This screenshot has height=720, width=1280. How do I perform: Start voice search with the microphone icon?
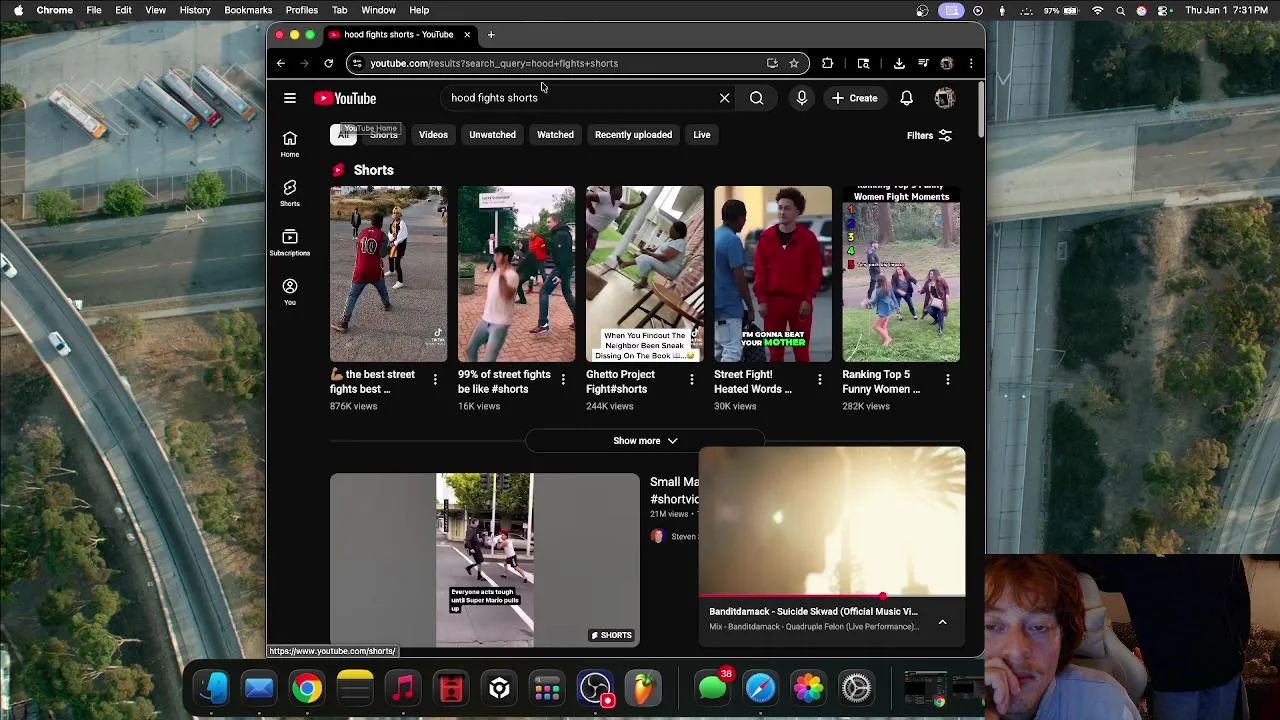click(x=801, y=98)
